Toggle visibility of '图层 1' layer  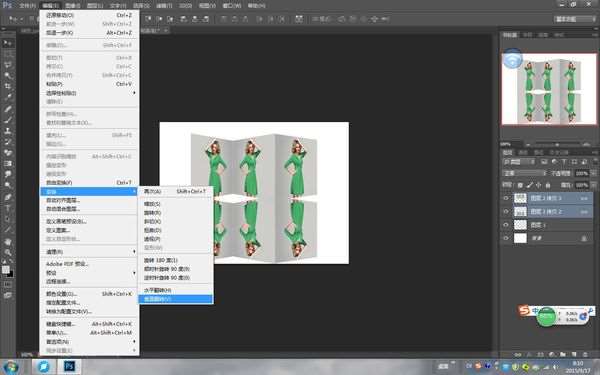506,225
